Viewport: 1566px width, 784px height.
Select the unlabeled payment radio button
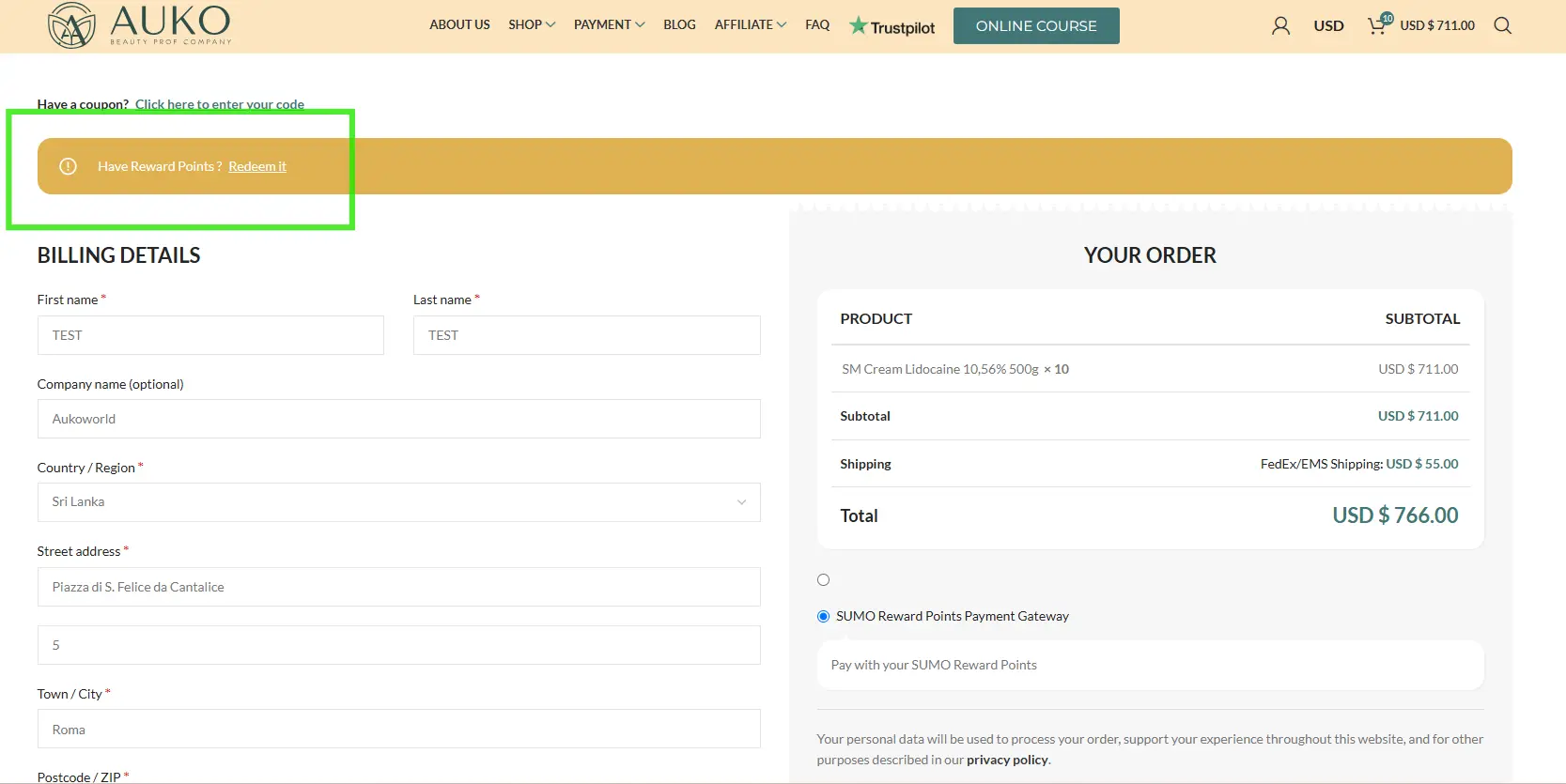(x=823, y=580)
